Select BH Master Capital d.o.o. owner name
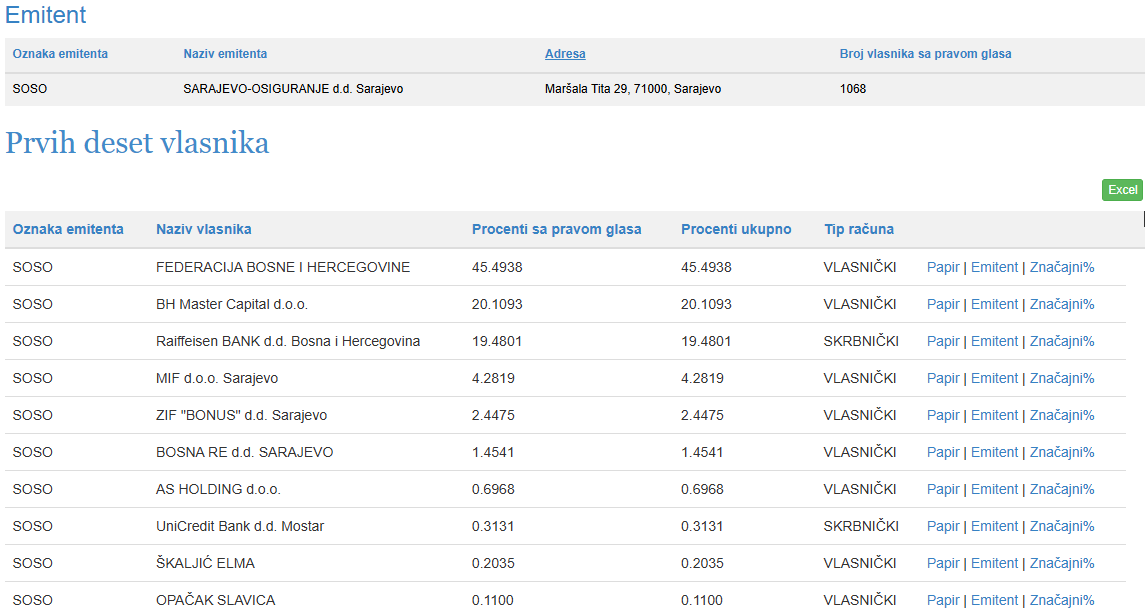 232,305
